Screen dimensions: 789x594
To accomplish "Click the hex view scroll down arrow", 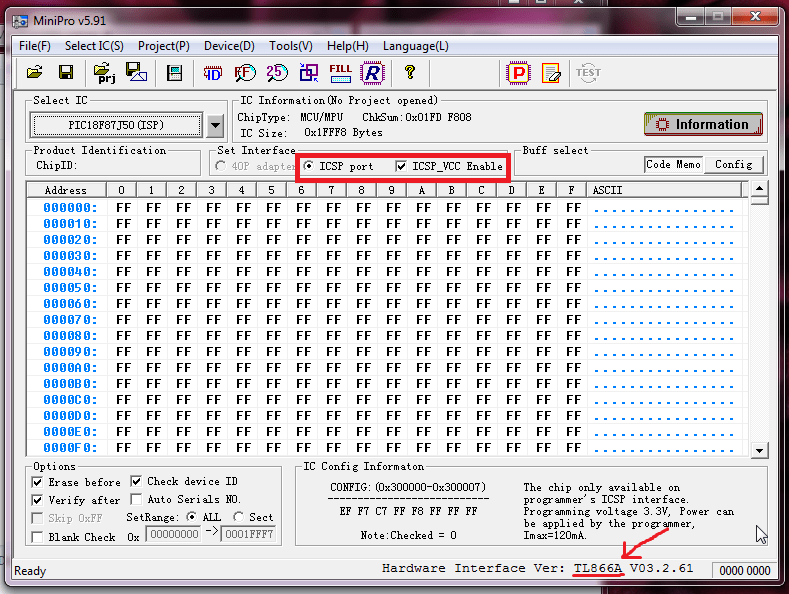I will (x=759, y=450).
